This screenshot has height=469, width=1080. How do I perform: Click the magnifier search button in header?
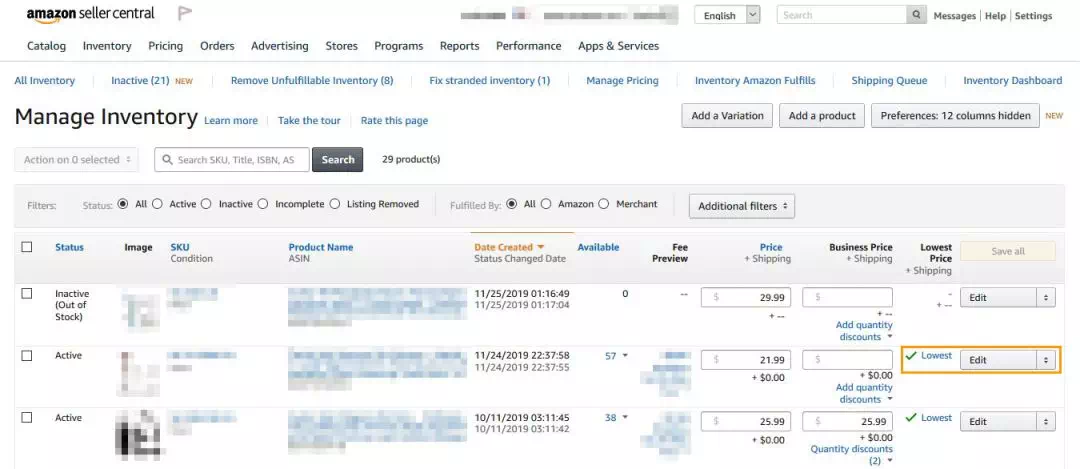click(x=916, y=14)
